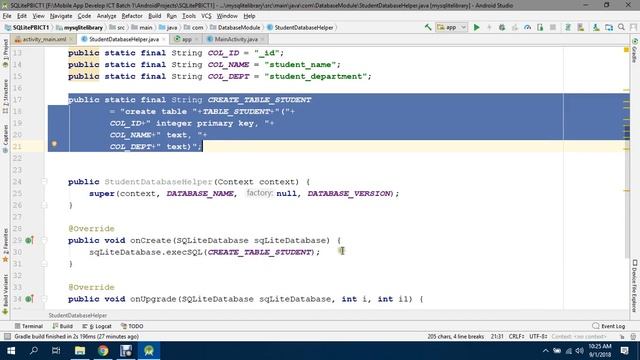Click tool window quick-access icon bottom-left

(x=7, y=337)
